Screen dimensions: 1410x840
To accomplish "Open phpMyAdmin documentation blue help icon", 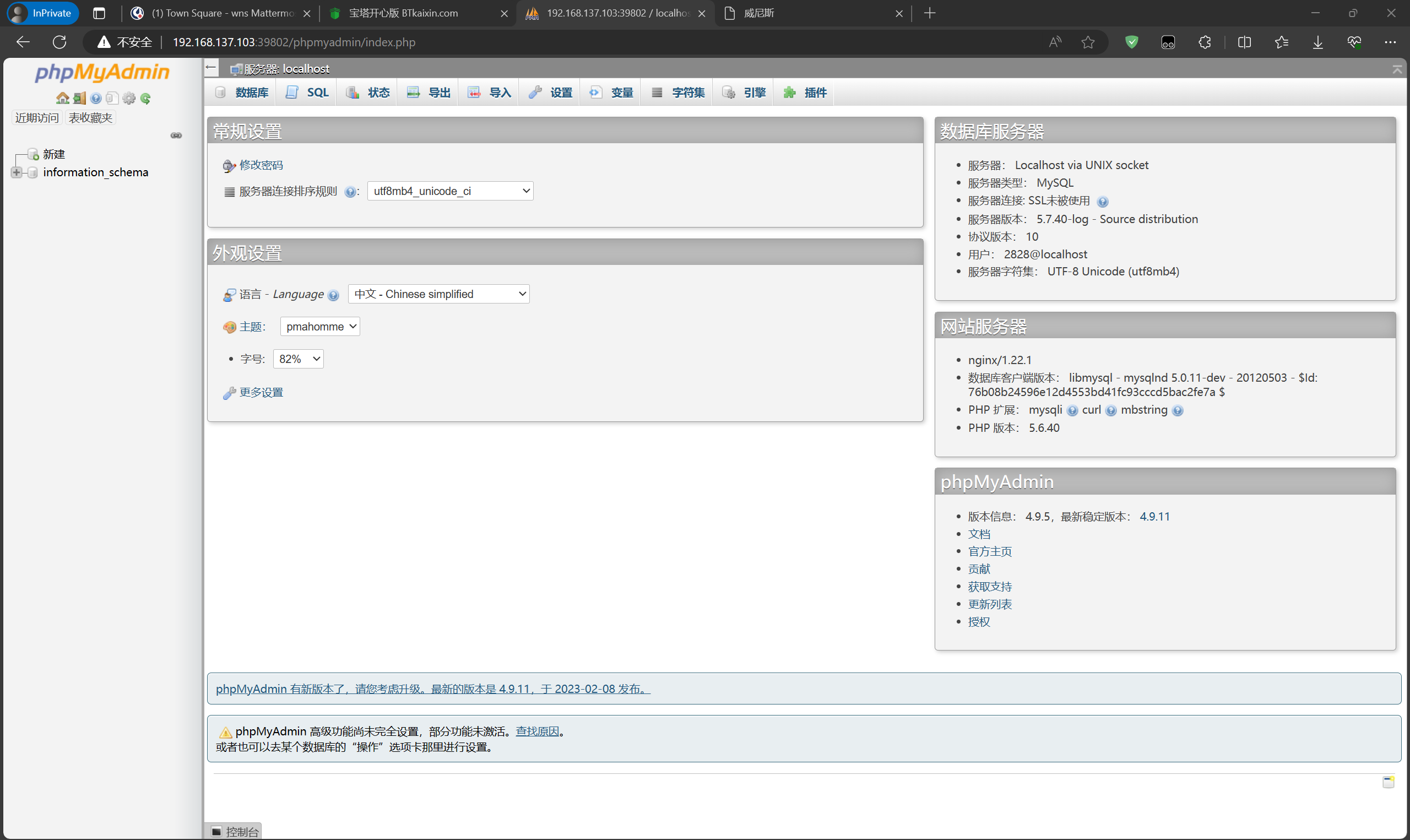I will click(96, 99).
